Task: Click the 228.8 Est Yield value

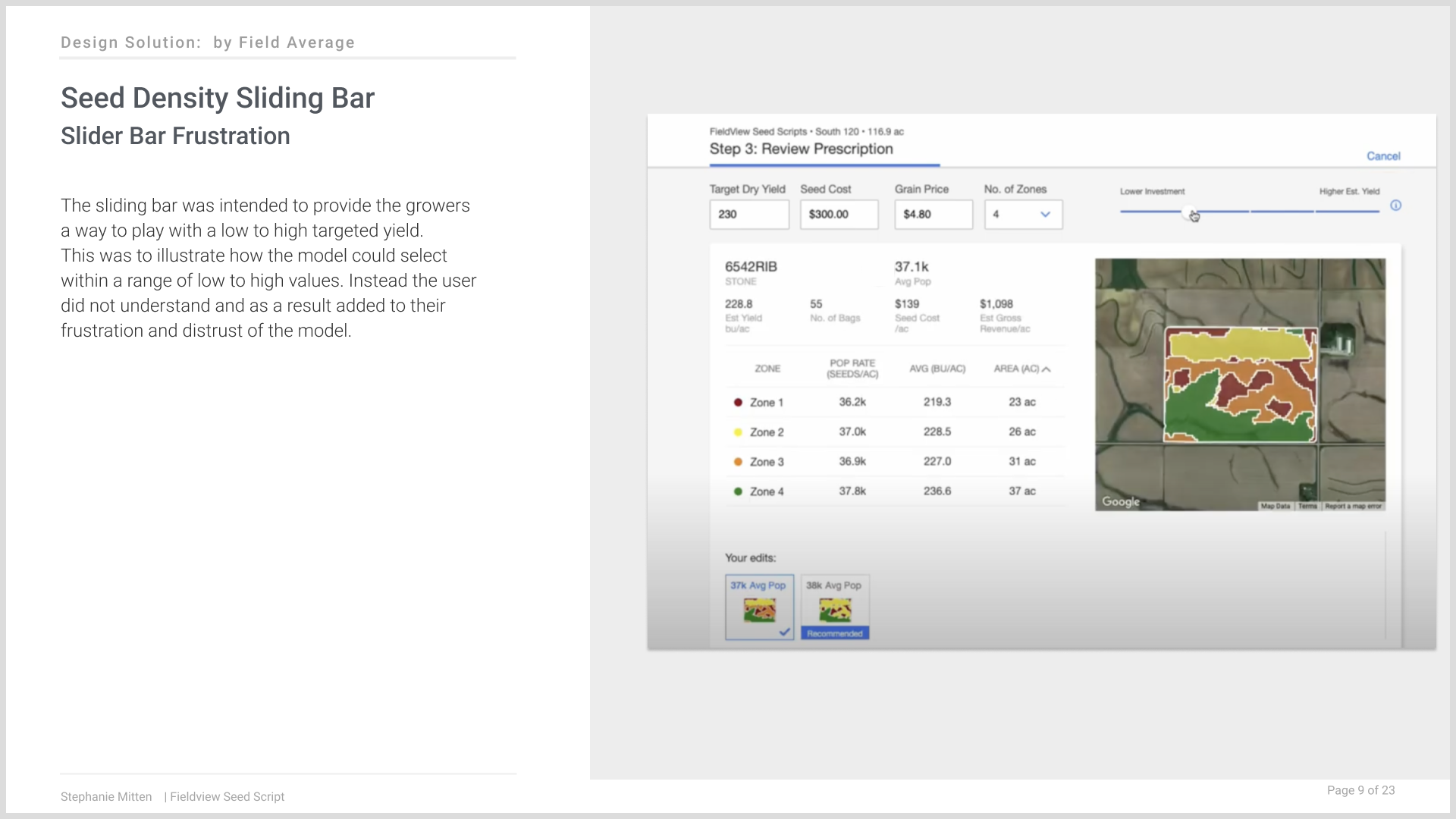Action: click(x=739, y=304)
